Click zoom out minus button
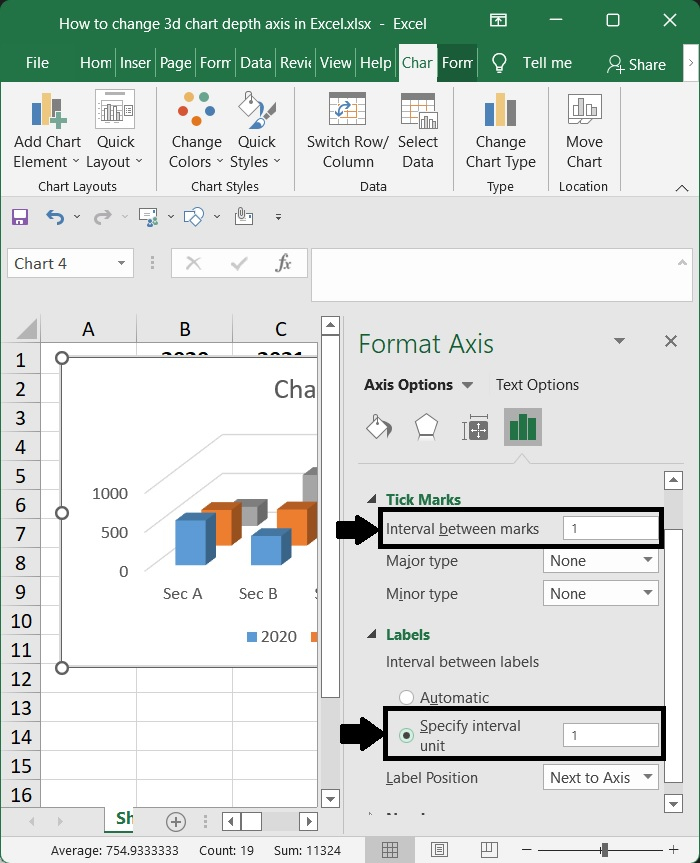Viewport: 700px width, 863px height. tap(527, 850)
